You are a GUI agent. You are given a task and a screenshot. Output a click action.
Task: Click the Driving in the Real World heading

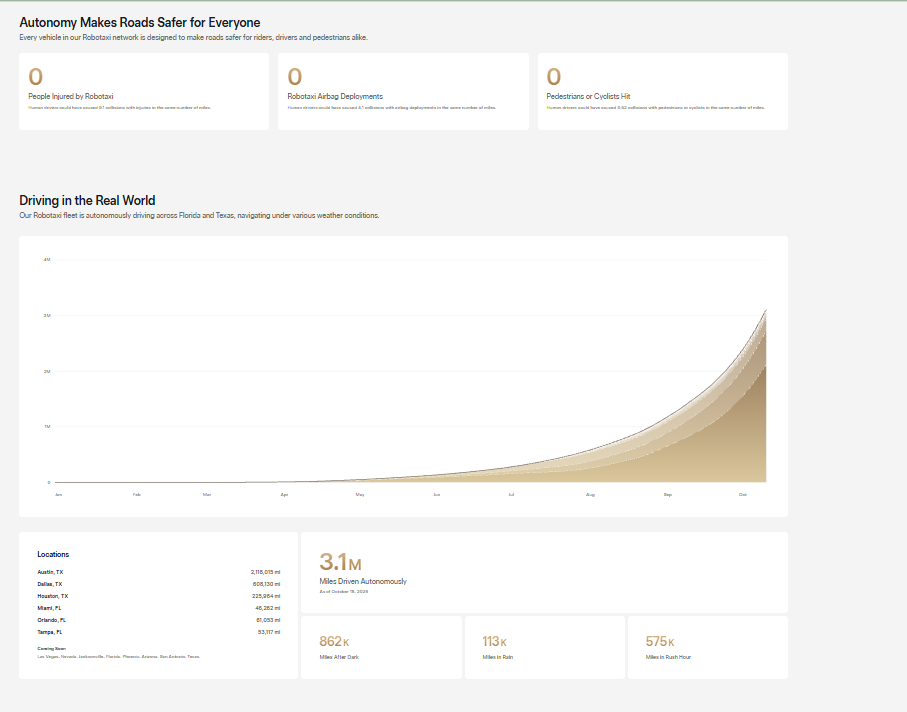[x=87, y=201]
